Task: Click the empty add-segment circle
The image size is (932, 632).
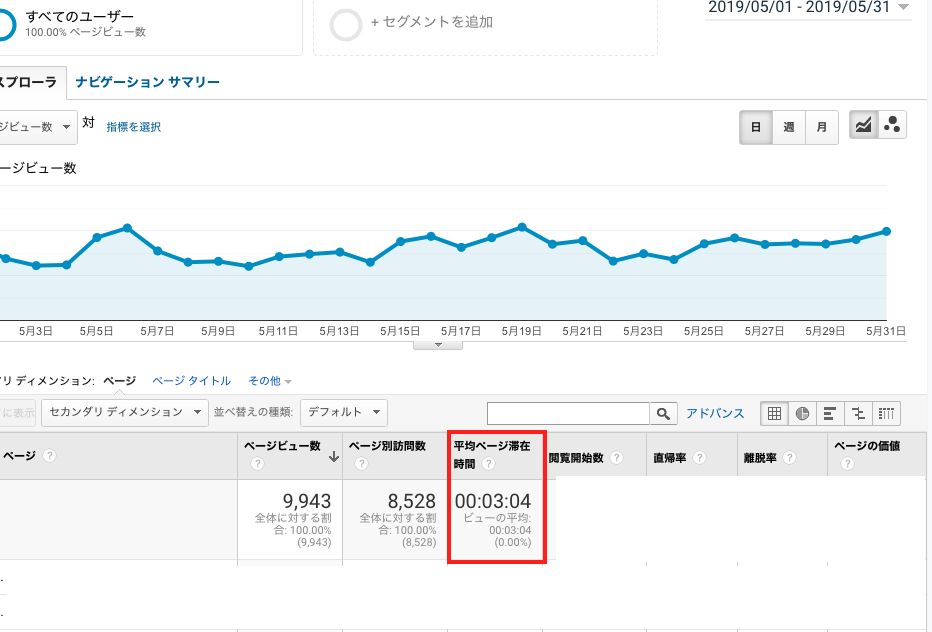Action: pyautogui.click(x=345, y=24)
